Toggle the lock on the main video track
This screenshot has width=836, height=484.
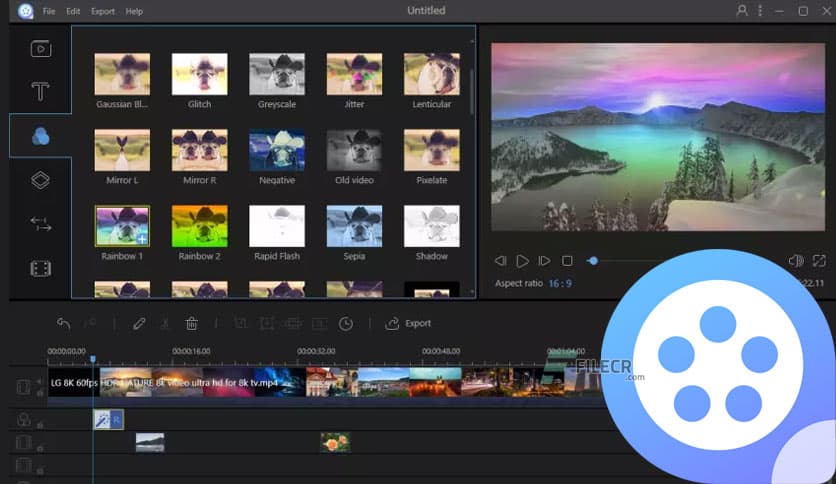tap(40, 393)
